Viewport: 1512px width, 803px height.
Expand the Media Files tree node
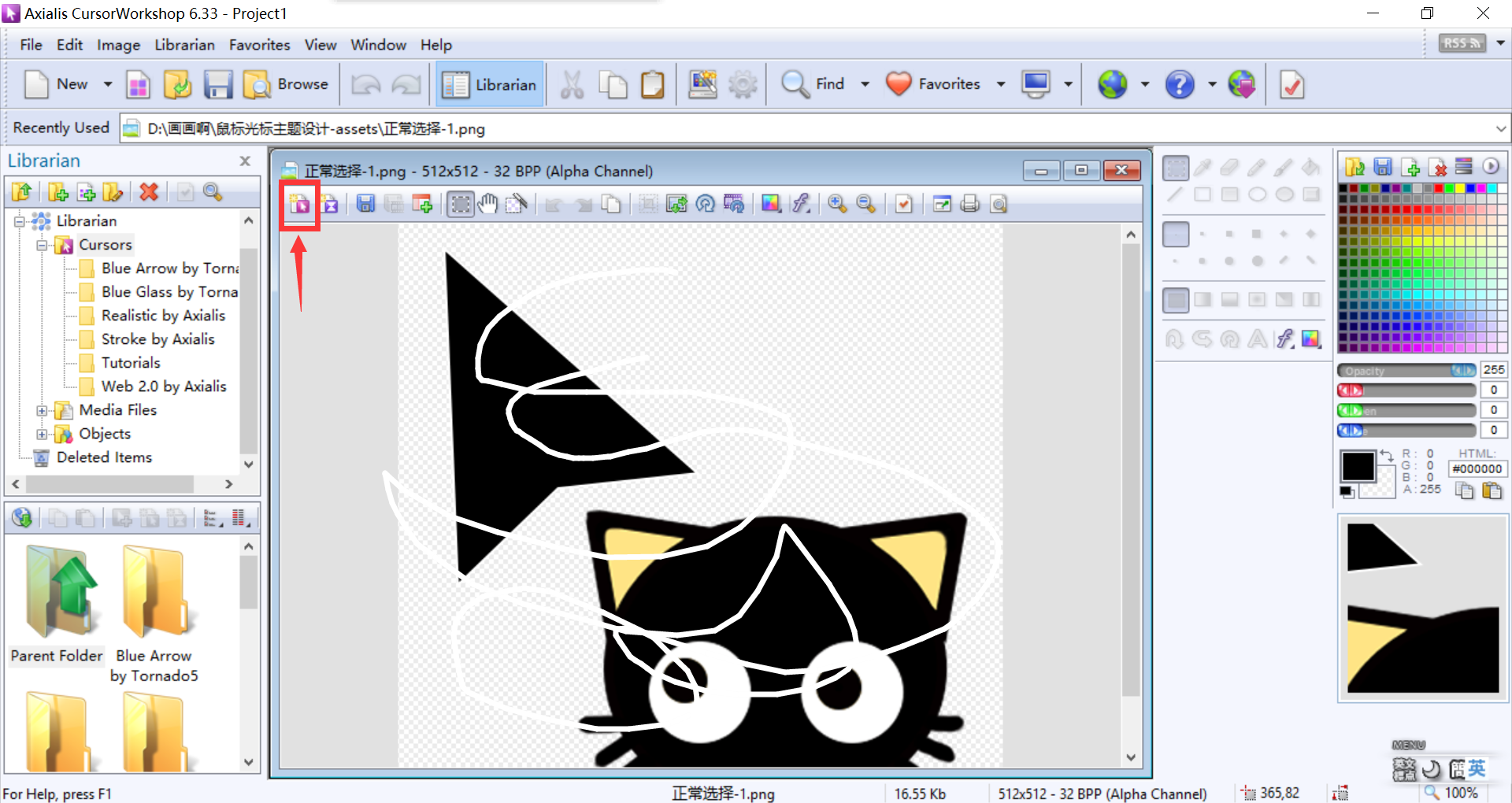(43, 411)
